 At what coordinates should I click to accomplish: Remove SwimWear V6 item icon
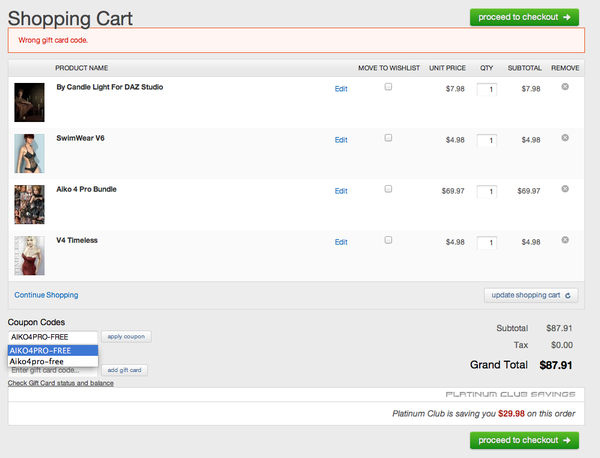[565, 137]
